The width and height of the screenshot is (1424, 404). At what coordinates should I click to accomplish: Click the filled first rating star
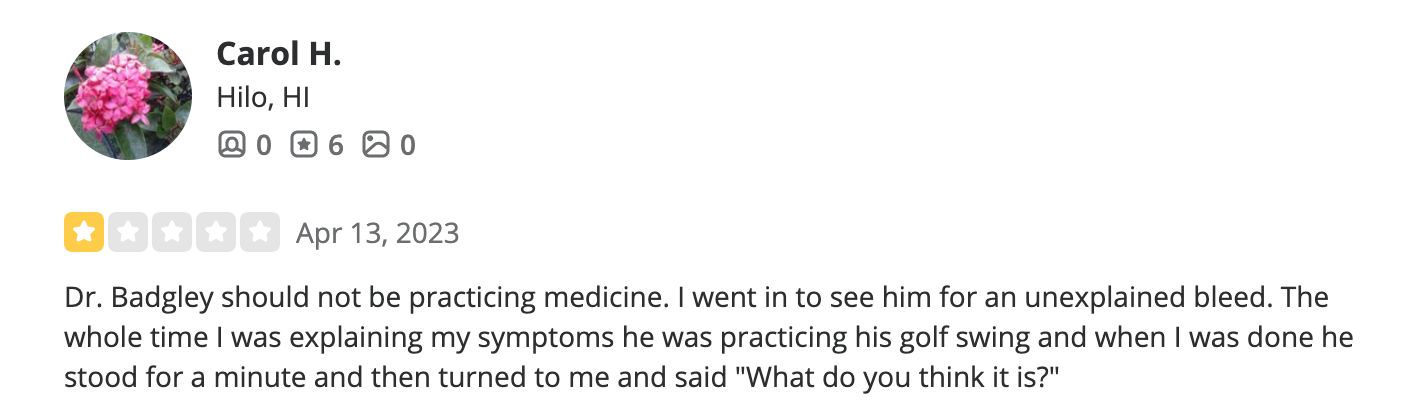point(83,233)
